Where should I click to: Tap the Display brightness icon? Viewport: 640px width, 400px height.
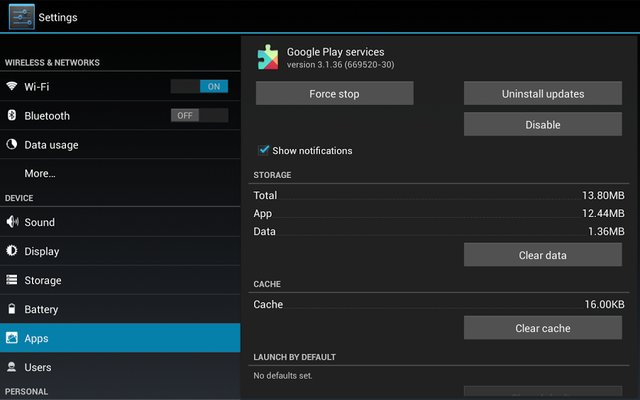(x=12, y=251)
